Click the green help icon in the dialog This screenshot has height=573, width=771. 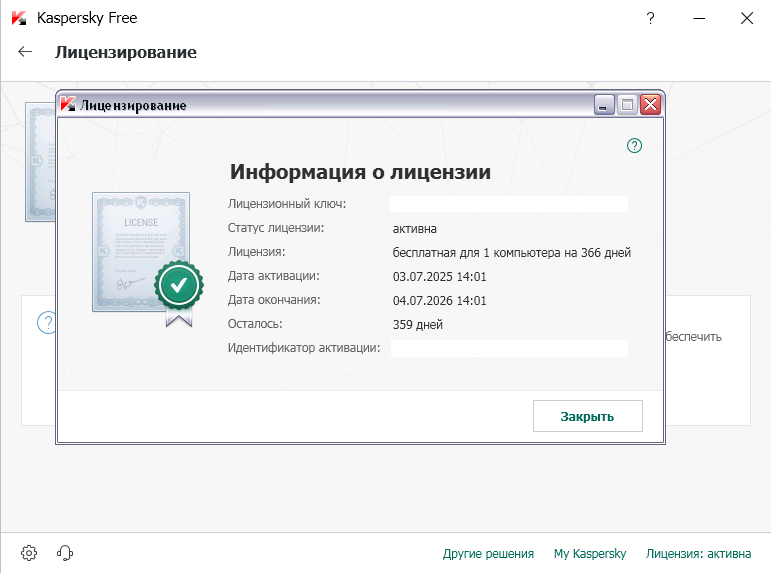click(x=634, y=146)
